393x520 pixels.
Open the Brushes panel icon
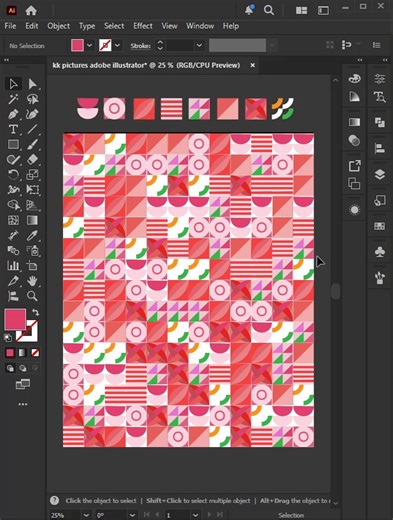coord(380,278)
